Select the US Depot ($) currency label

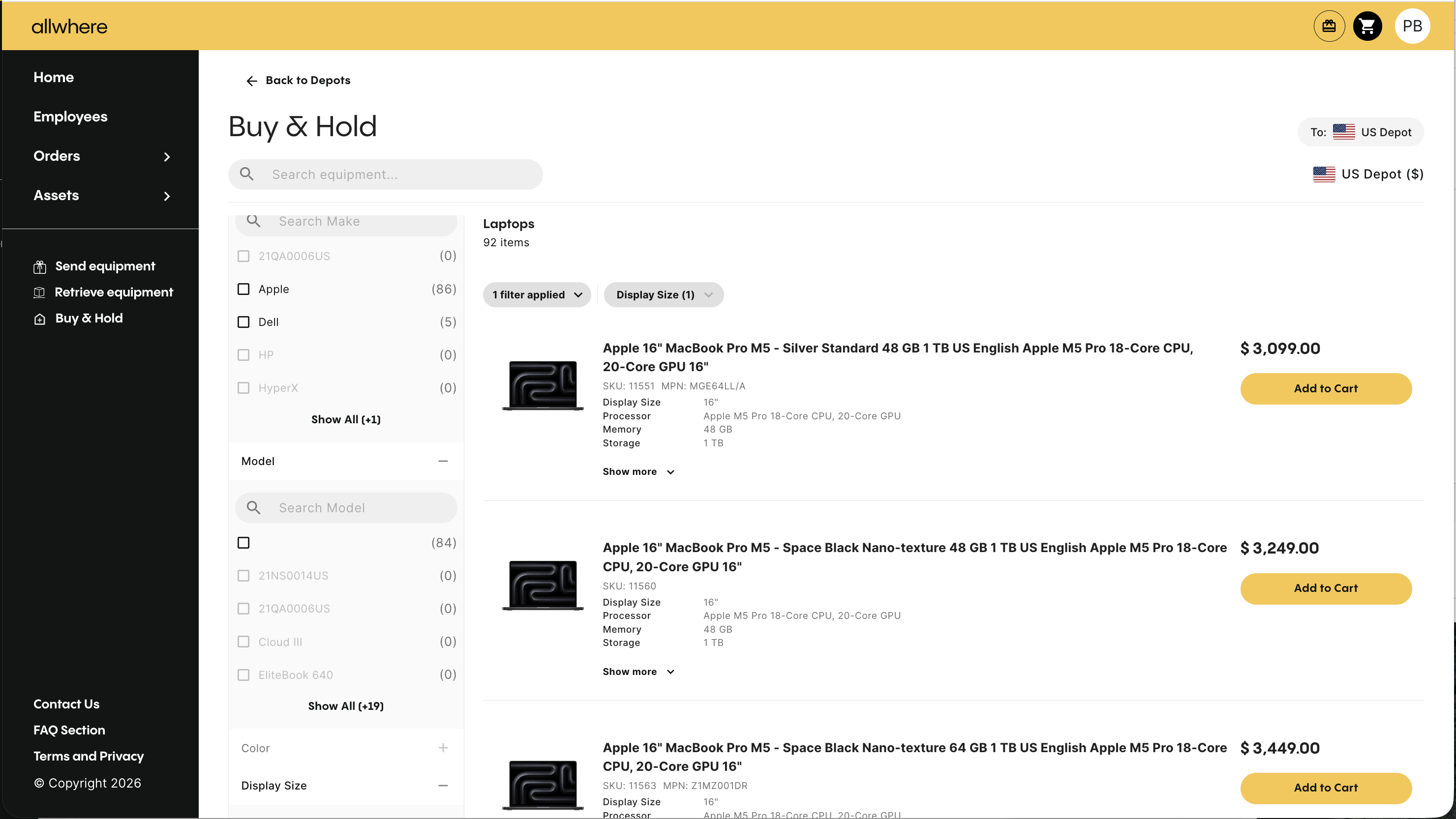click(1382, 174)
